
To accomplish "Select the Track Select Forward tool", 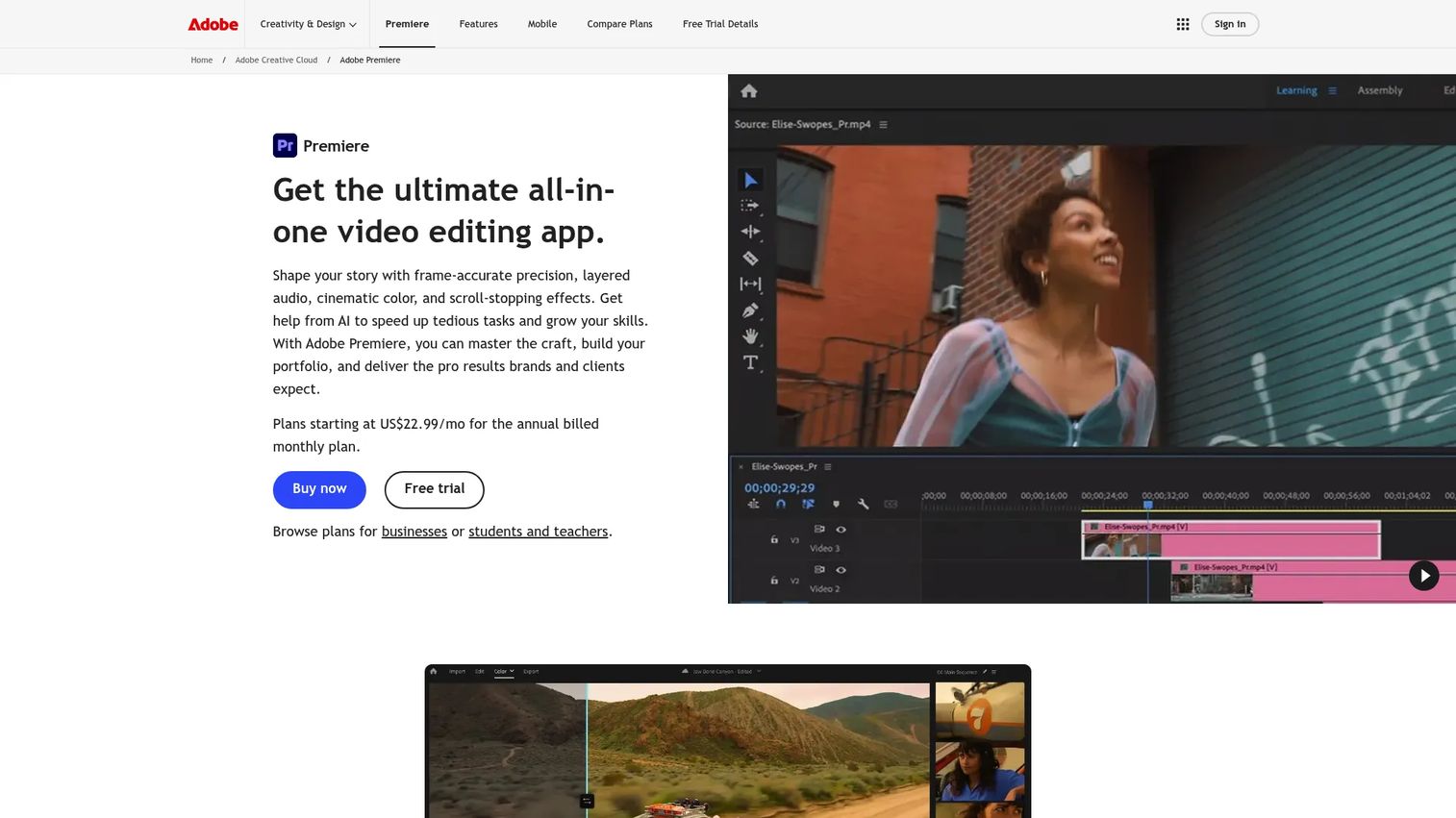I will (750, 206).
